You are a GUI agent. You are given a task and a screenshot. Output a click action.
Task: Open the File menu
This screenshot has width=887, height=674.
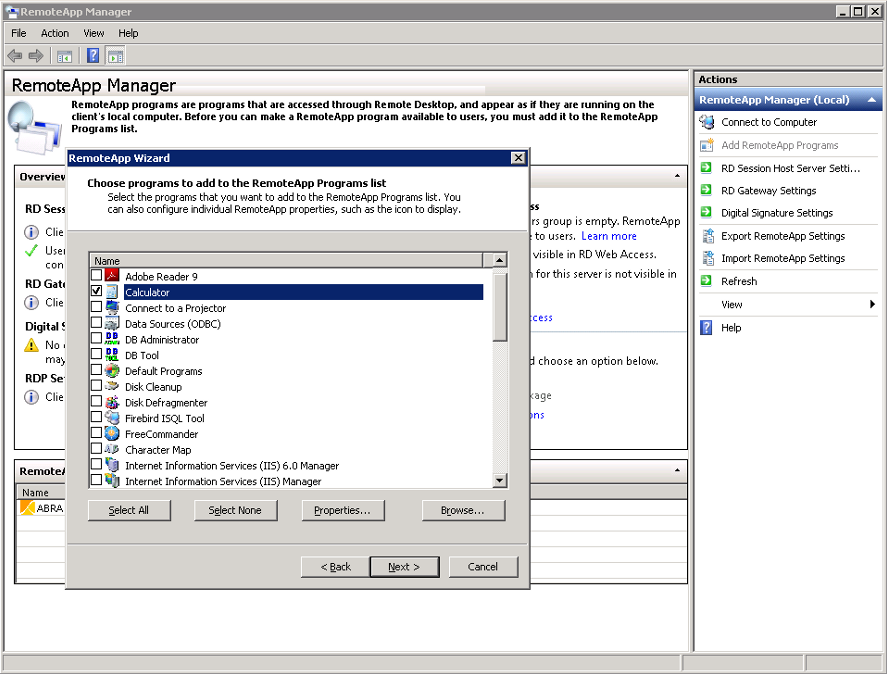pyautogui.click(x=19, y=33)
